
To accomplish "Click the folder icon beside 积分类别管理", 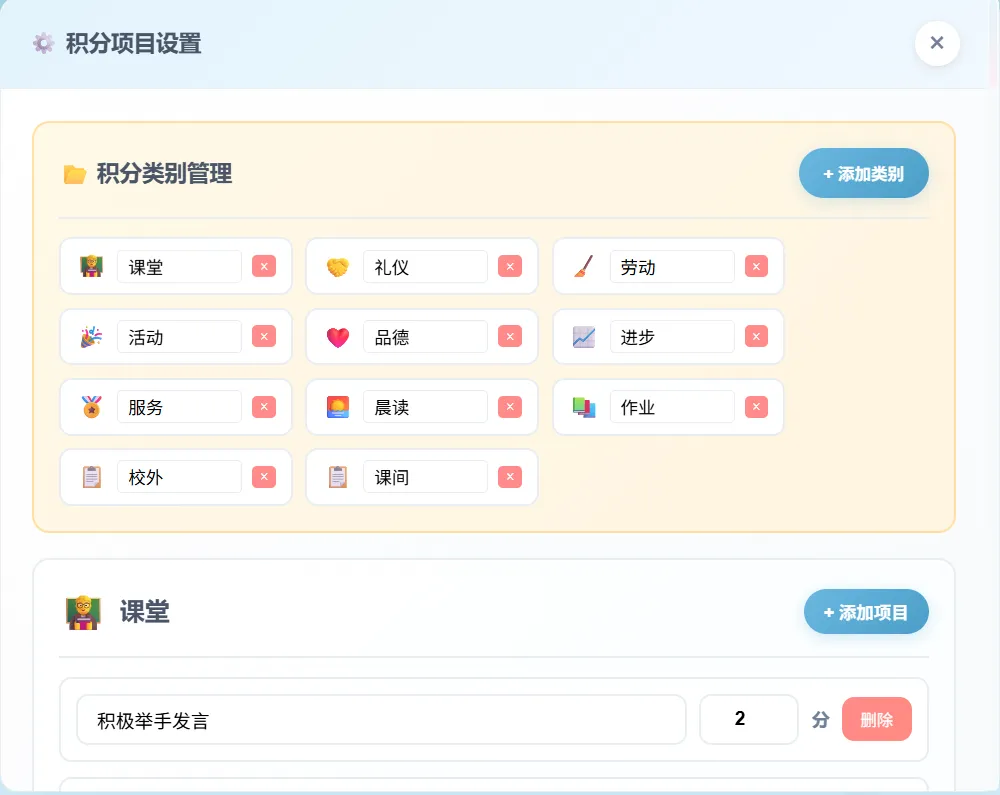I will click(x=75, y=173).
